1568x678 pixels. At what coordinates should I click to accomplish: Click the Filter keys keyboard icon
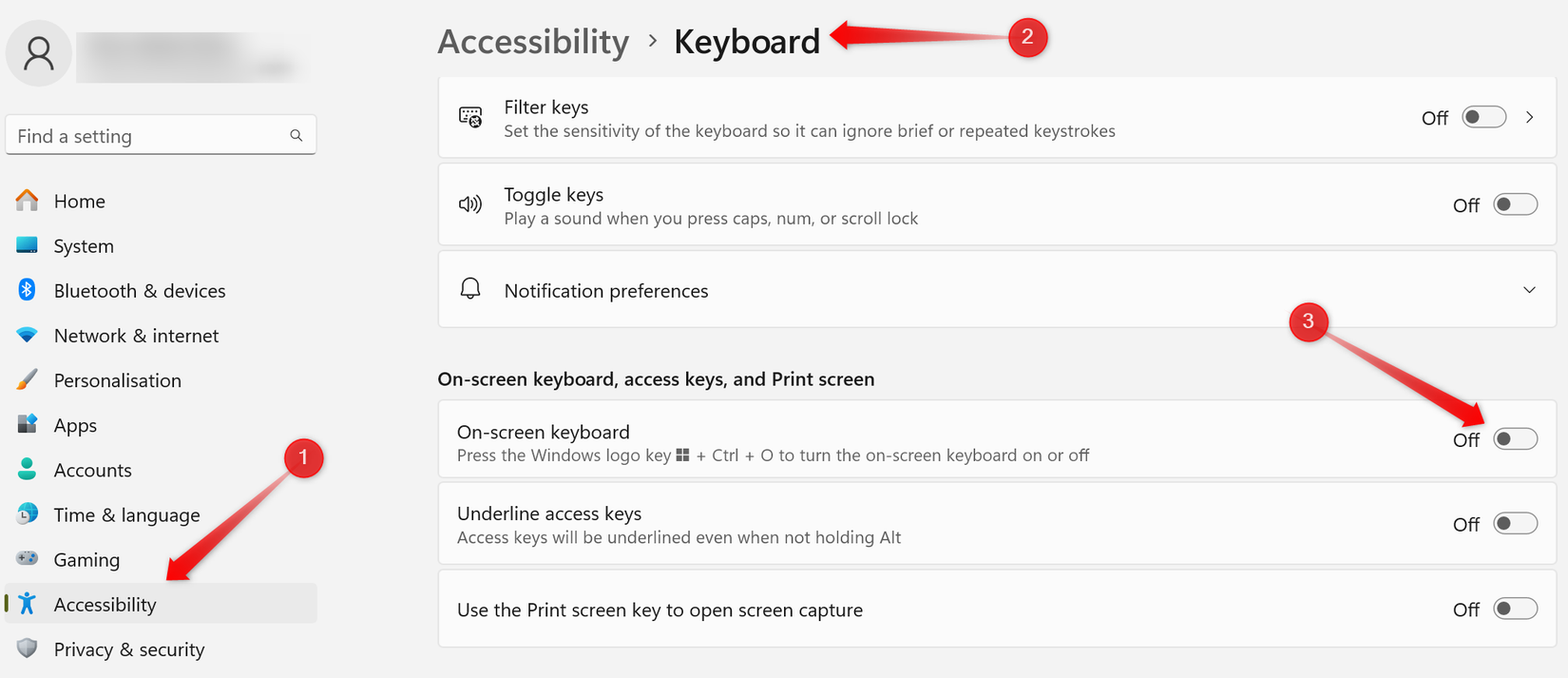pyautogui.click(x=470, y=116)
